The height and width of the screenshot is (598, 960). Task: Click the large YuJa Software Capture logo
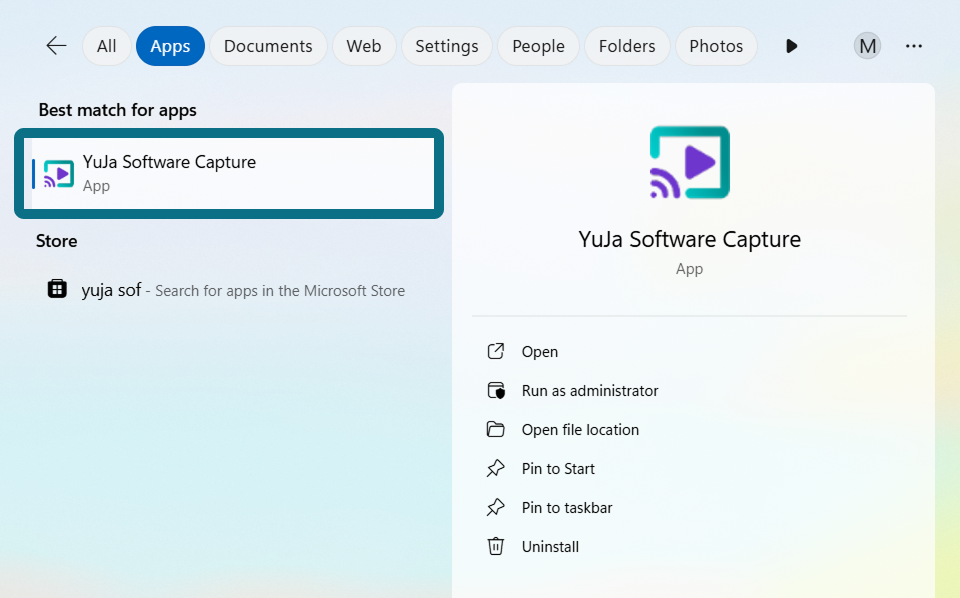[689, 162]
